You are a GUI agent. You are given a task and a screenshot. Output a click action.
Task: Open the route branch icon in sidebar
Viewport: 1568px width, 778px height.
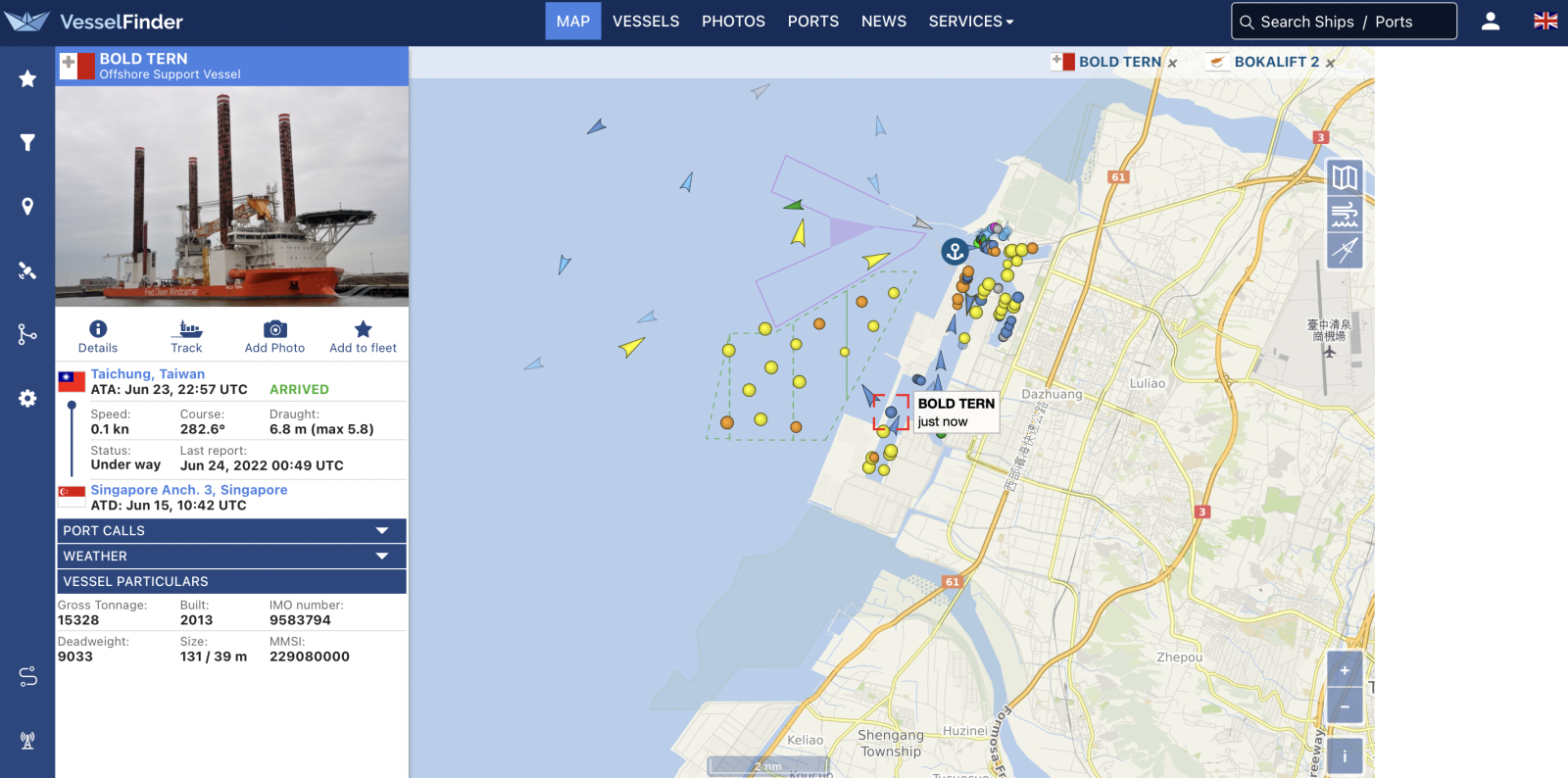point(27,334)
